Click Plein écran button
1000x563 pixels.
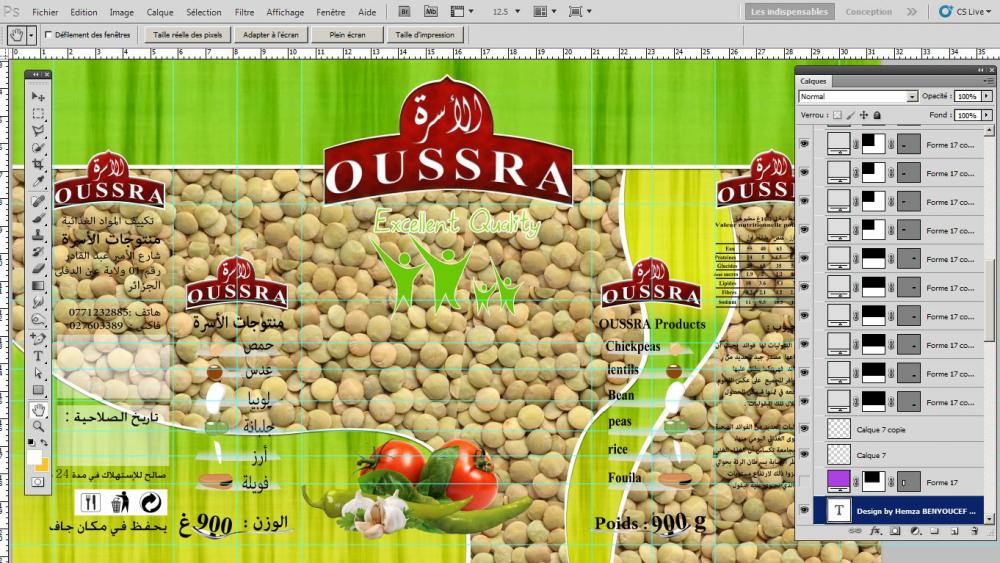[348, 35]
